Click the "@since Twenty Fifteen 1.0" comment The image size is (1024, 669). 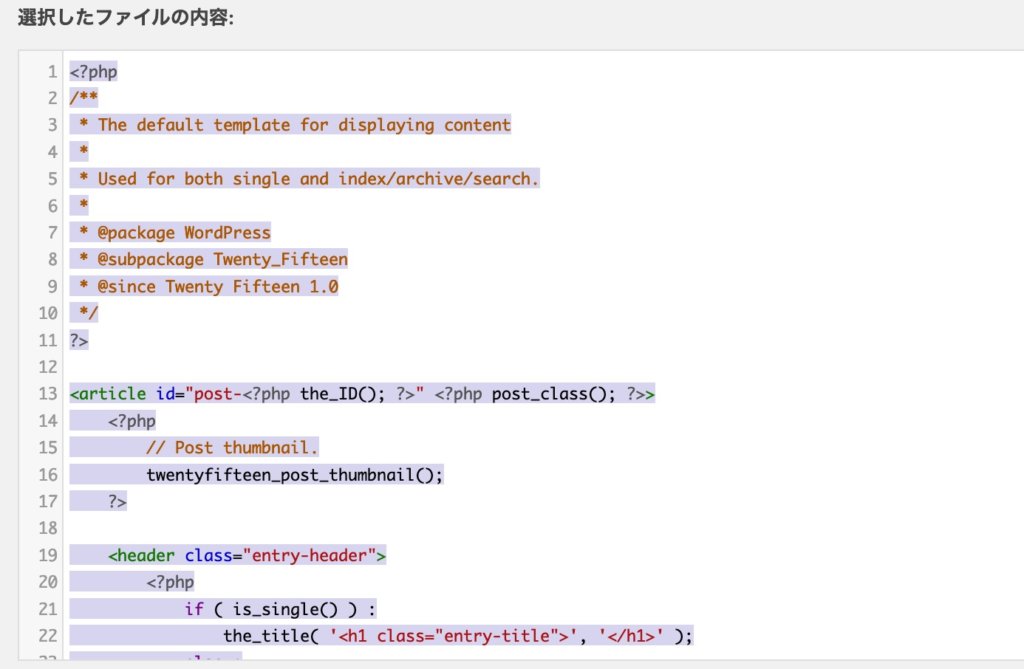pyautogui.click(x=218, y=287)
